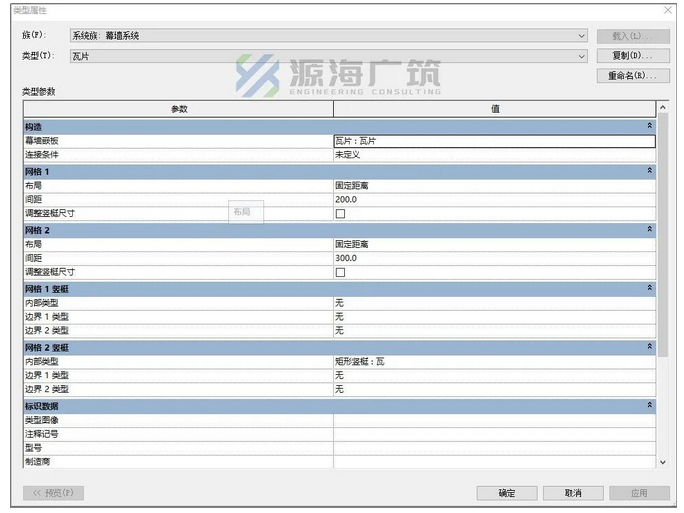Click the 参数 column header
This screenshot has width=684, height=513.
pyautogui.click(x=178, y=109)
